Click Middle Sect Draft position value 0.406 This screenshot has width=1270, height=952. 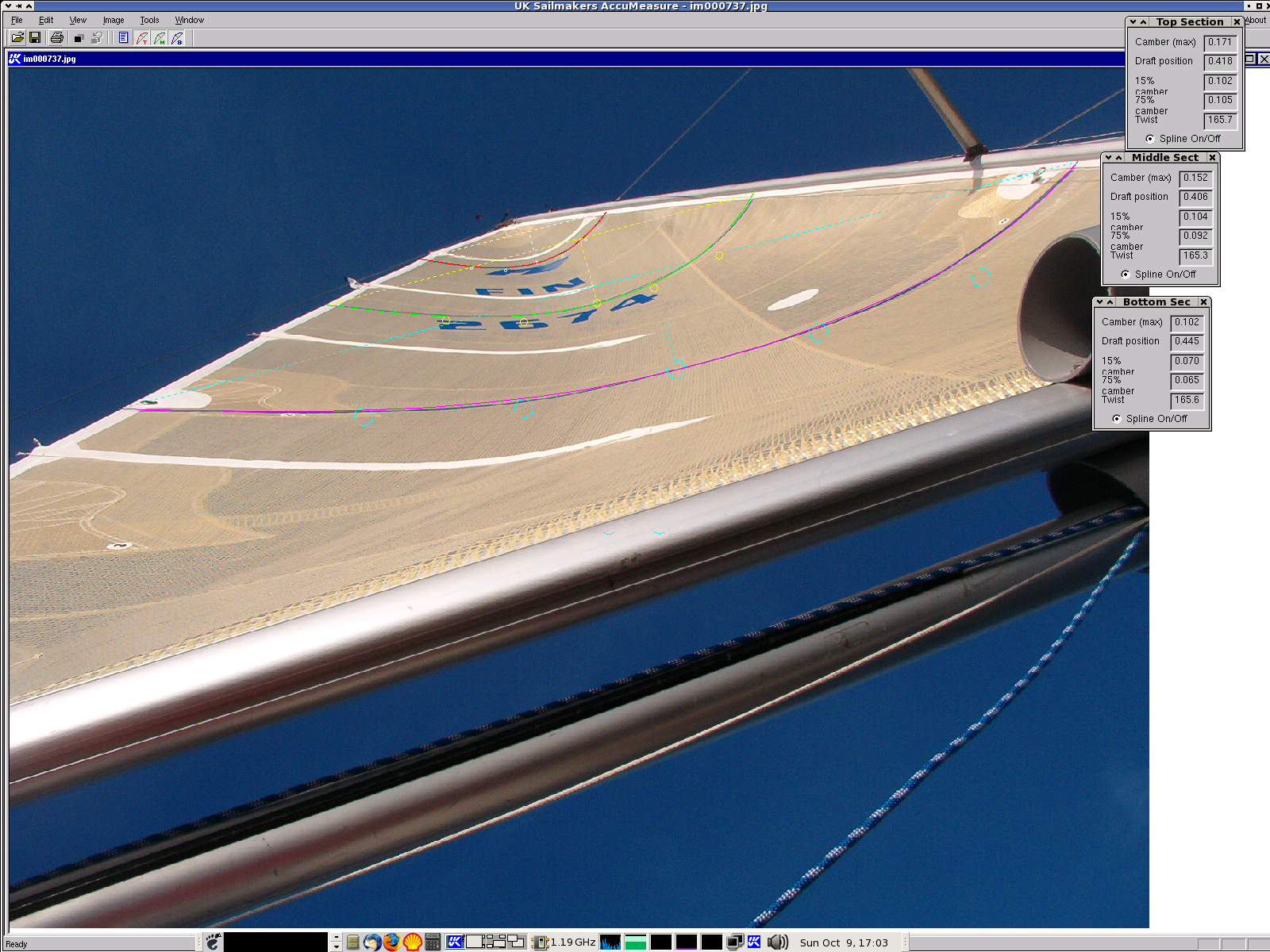tap(1195, 198)
